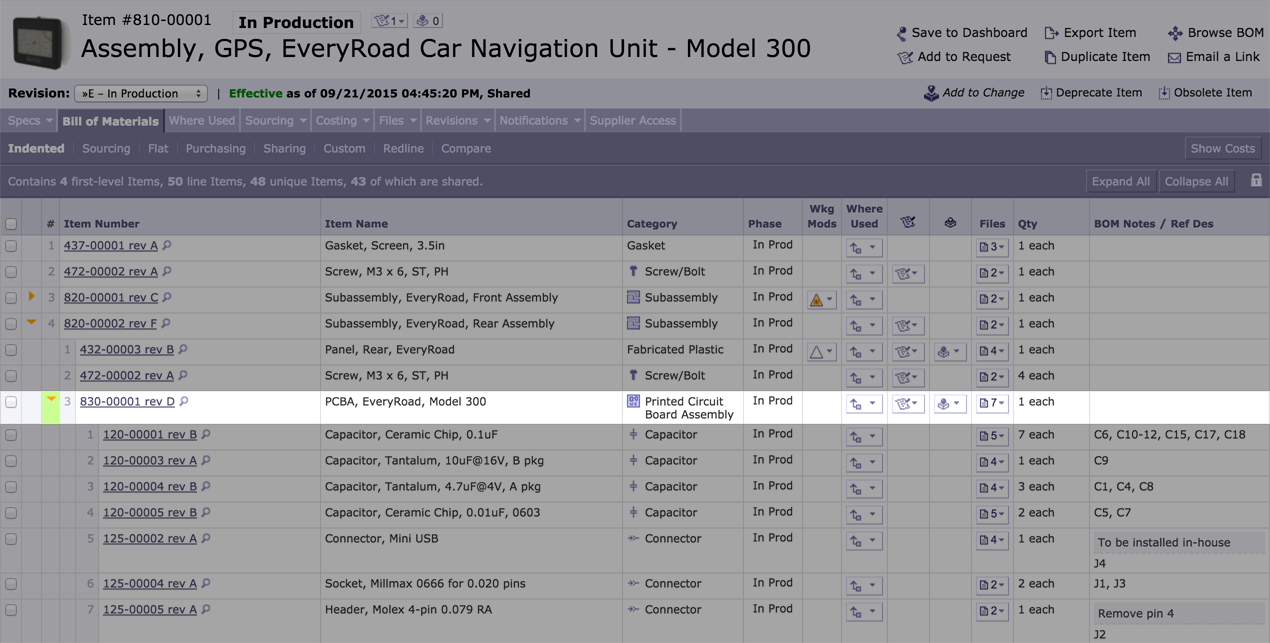Click the stamp icon on the 830-00001 PCBA row
The width and height of the screenshot is (1270, 643).
tap(949, 403)
